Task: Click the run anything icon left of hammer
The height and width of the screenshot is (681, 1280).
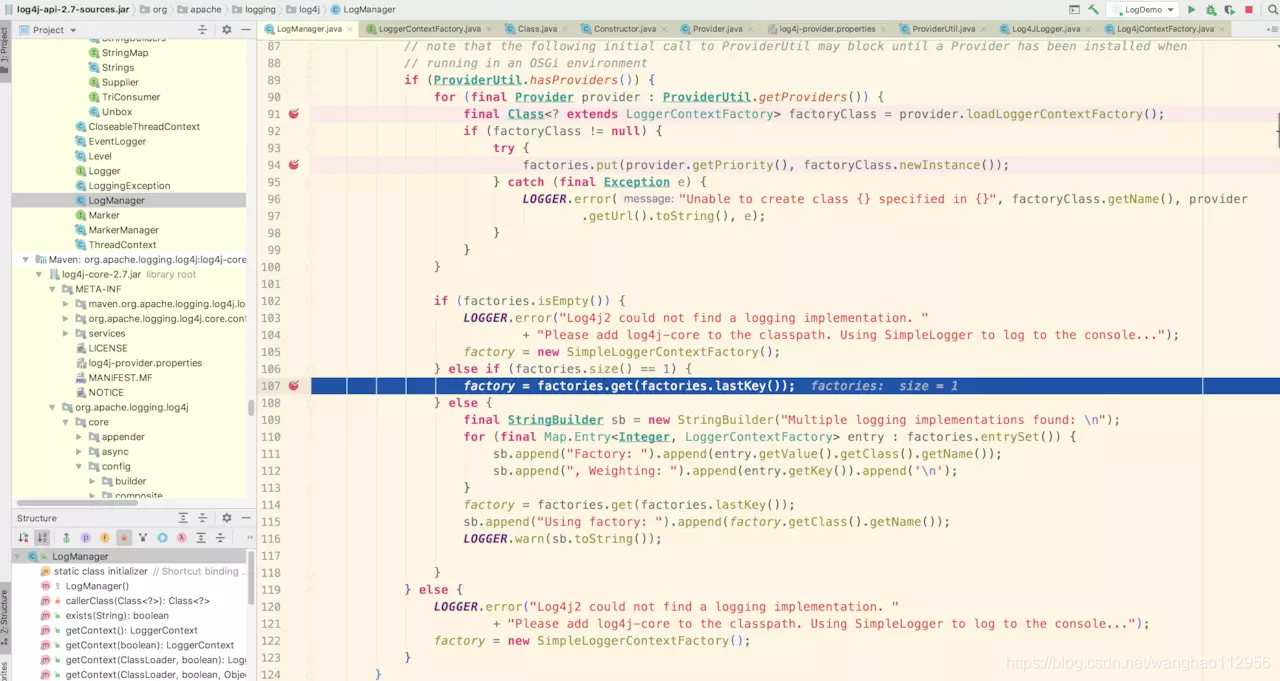Action: (x=1075, y=9)
